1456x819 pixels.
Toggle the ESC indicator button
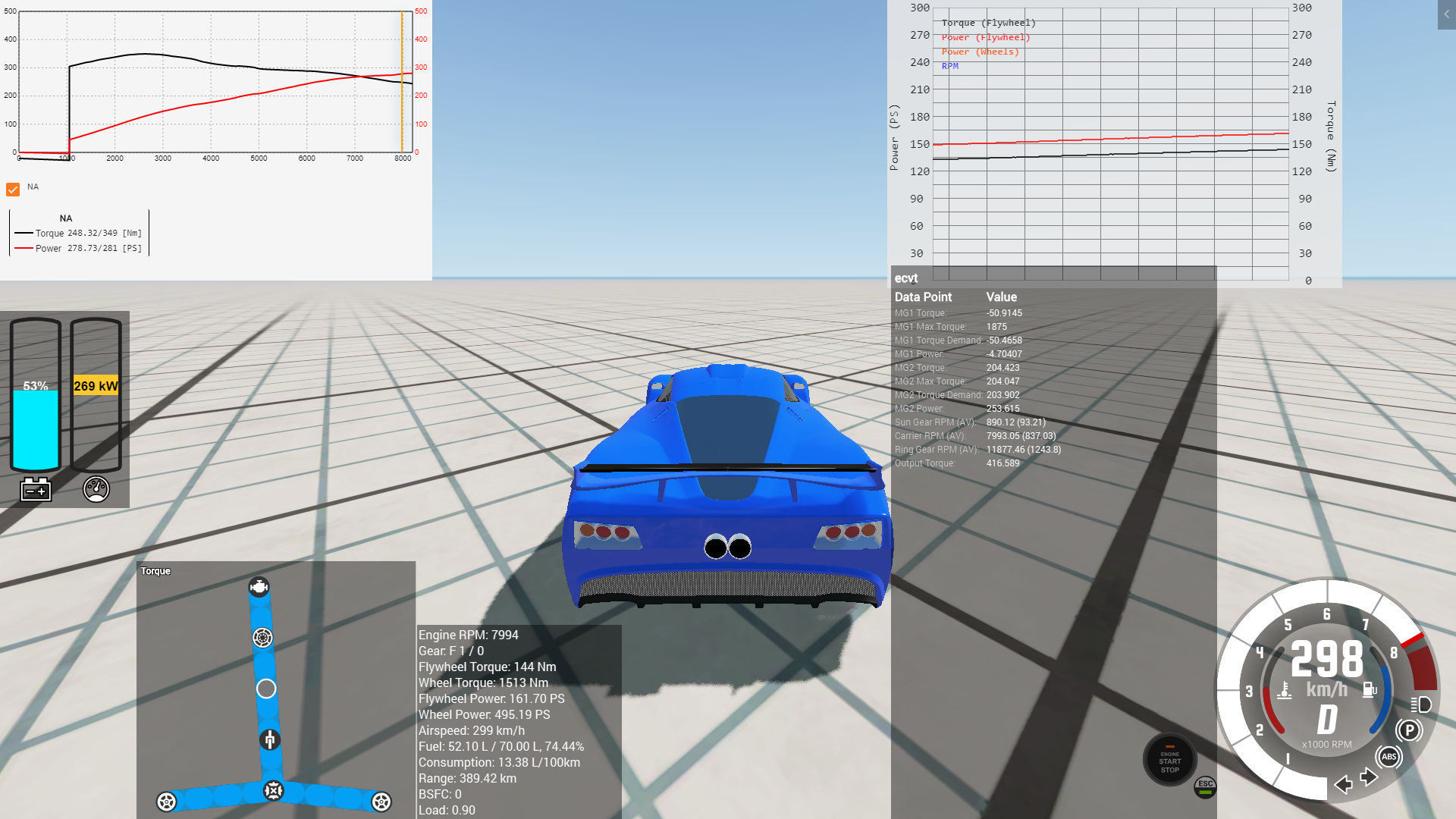point(1205,787)
